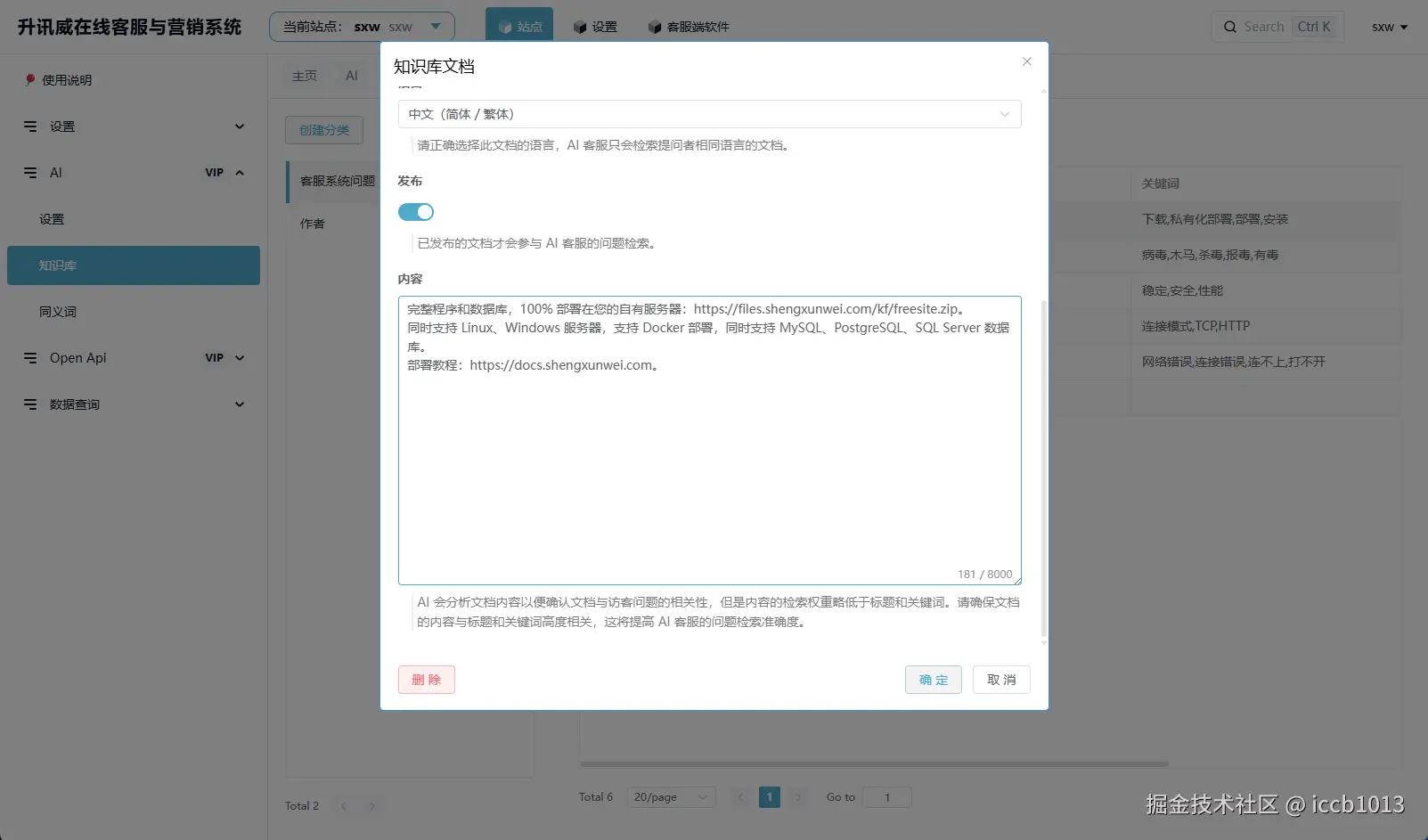
Task: Click the Go to page input field
Action: coord(886,796)
